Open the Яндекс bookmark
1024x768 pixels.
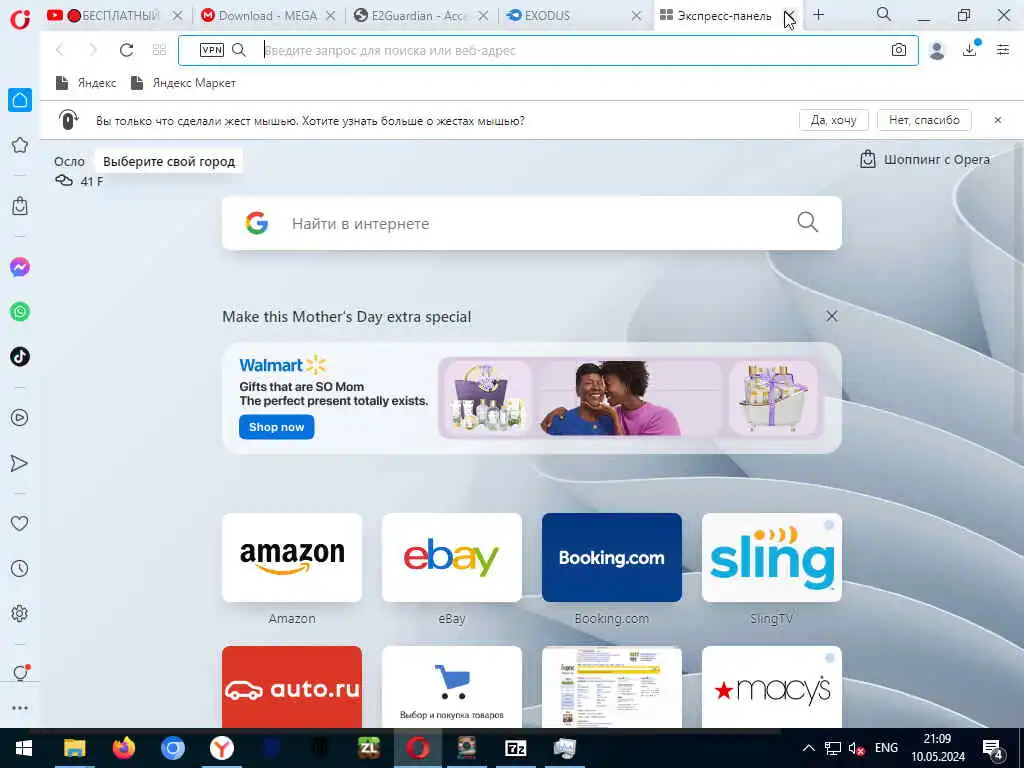(x=86, y=83)
